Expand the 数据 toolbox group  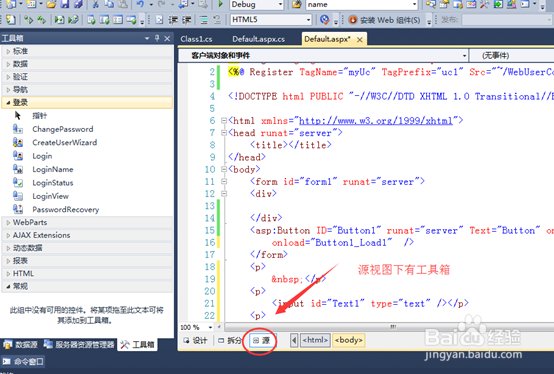tap(87, 64)
